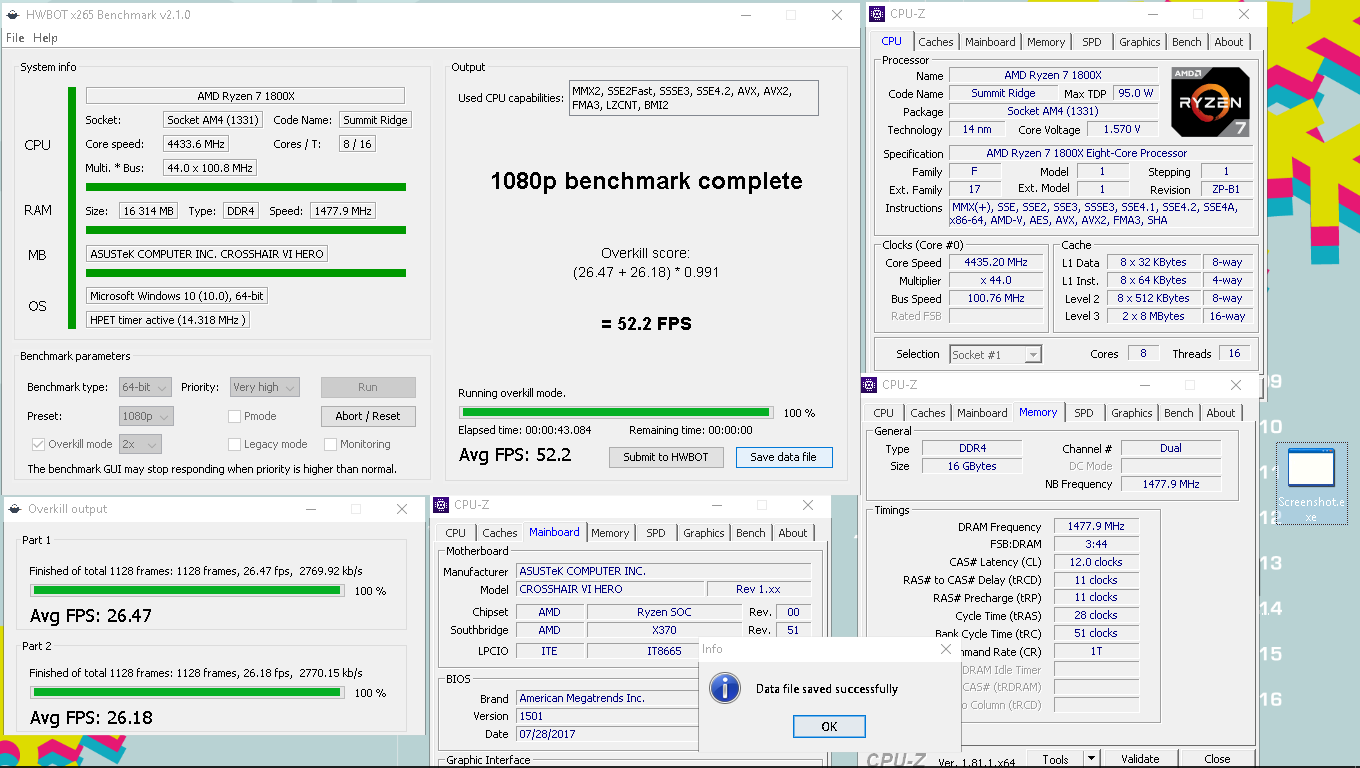This screenshot has width=1360, height=768.
Task: Click OK in the Info dialog
Action: [x=829, y=727]
